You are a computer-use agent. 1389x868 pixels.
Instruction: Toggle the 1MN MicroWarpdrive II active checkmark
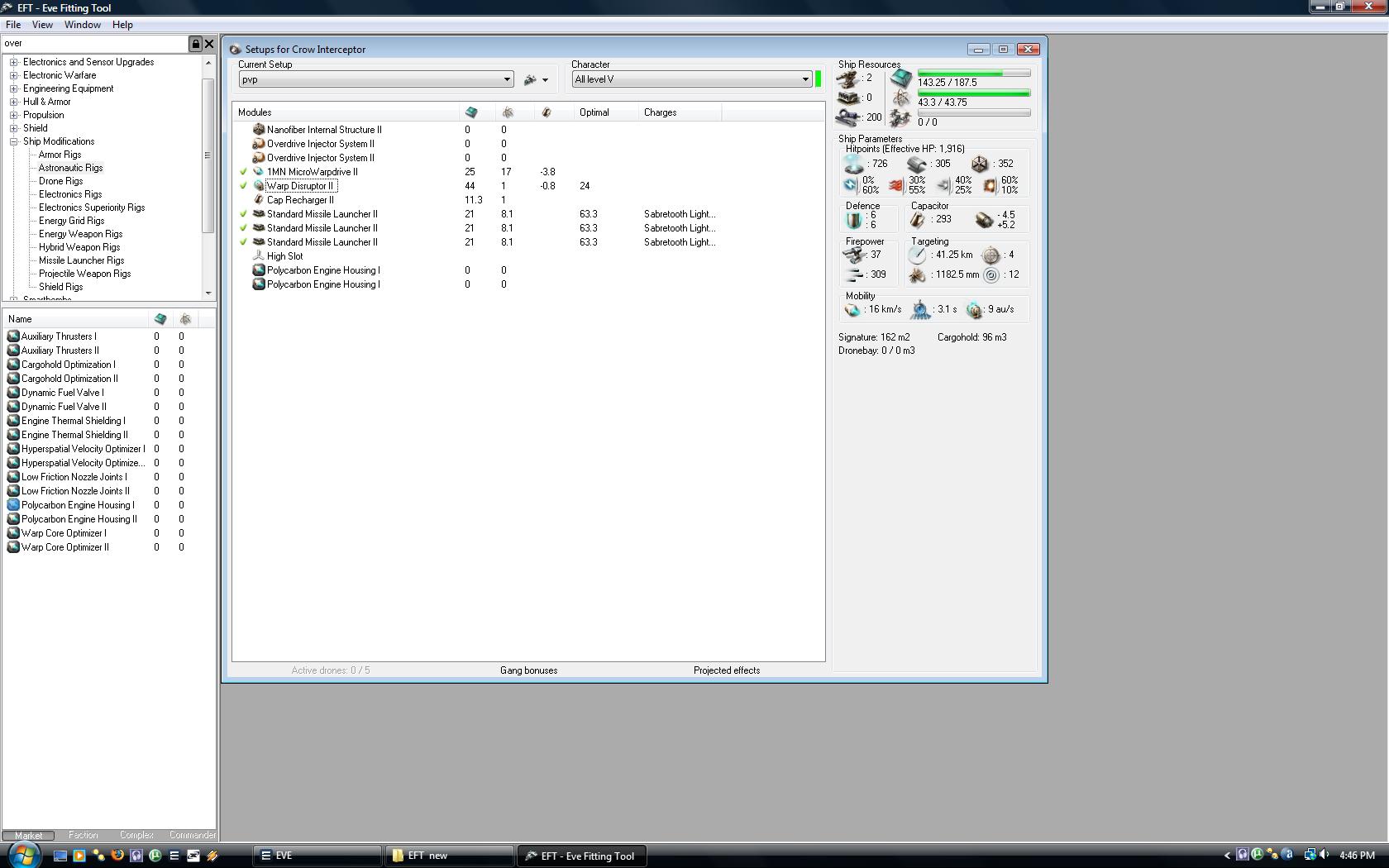[243, 172]
